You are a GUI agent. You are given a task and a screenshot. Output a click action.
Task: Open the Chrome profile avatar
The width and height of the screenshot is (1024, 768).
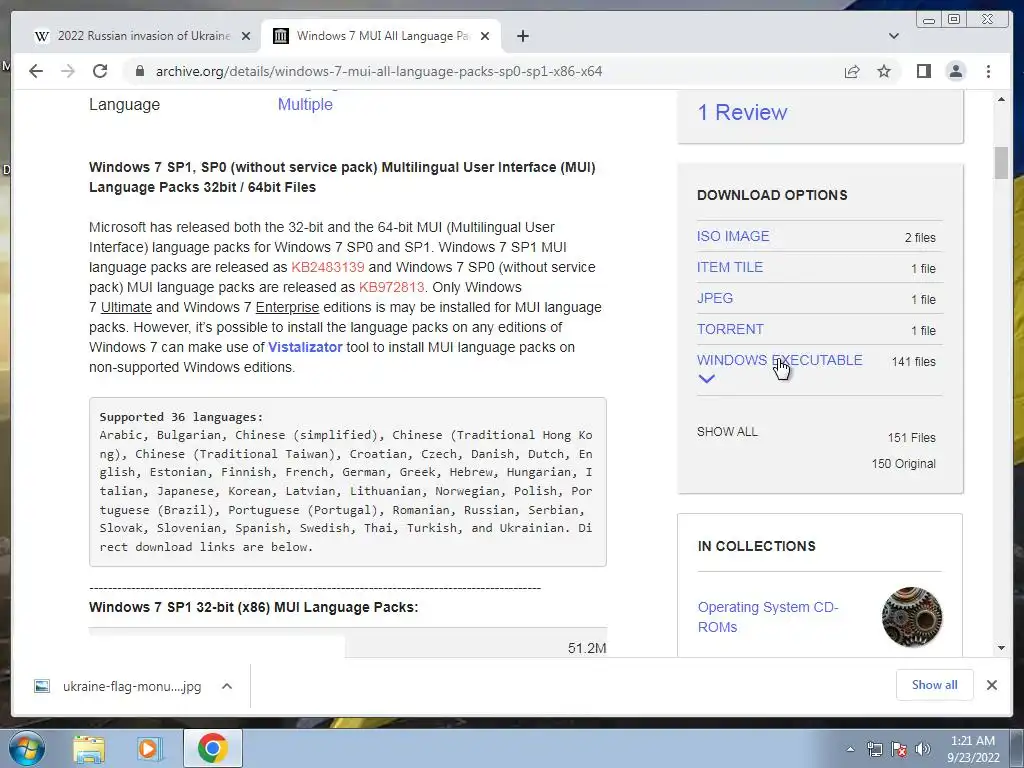coord(955,71)
